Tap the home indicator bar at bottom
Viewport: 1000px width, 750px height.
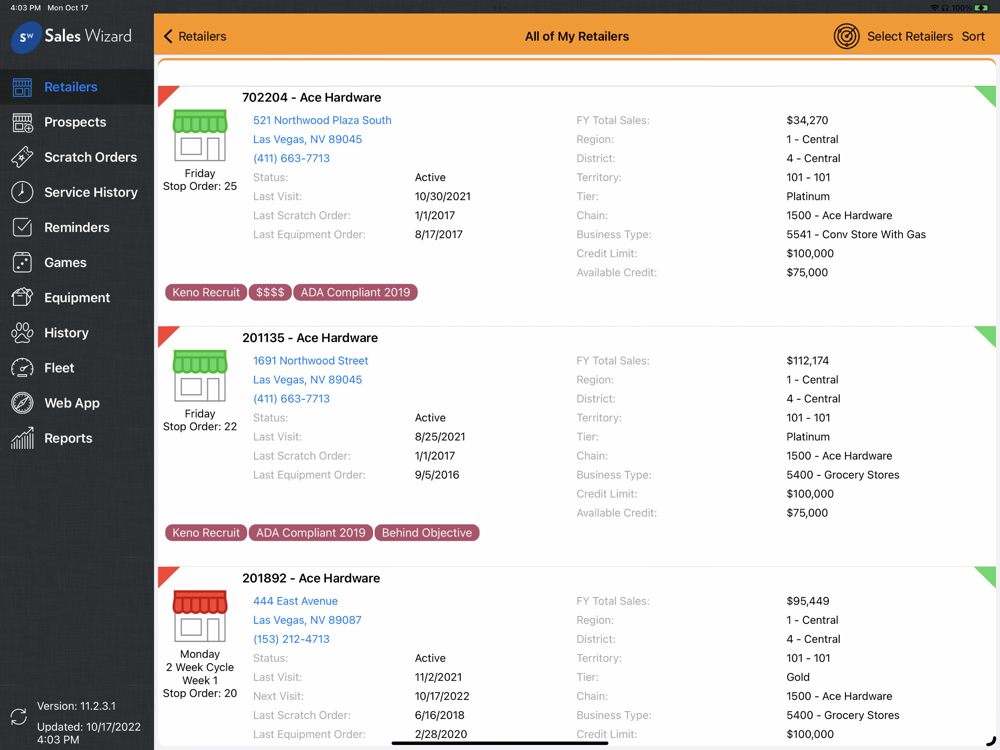coord(500,743)
